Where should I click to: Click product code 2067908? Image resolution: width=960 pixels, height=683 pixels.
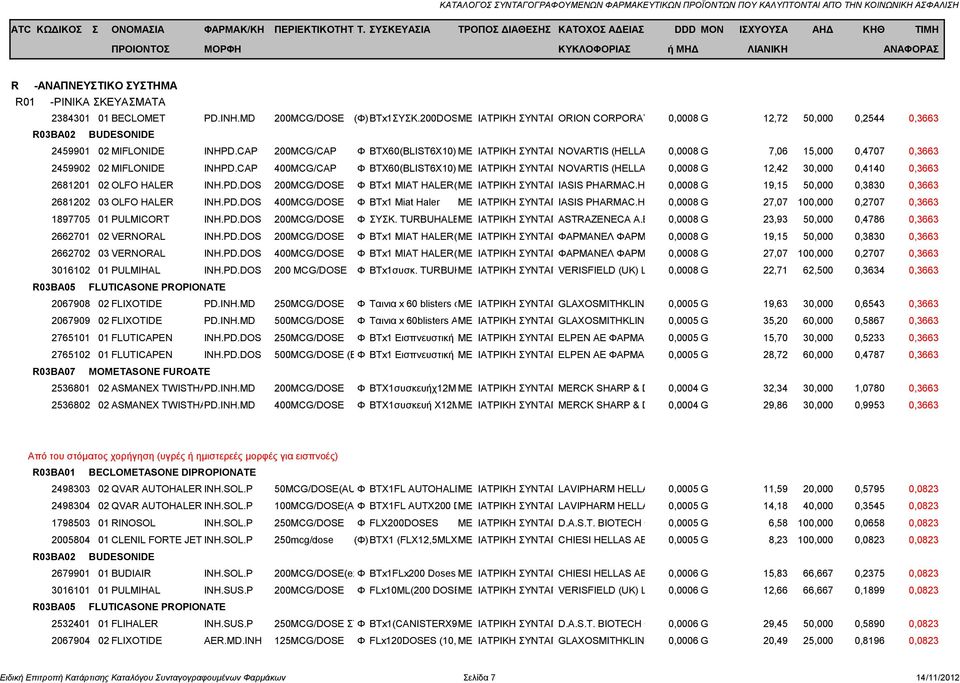click(70, 304)
